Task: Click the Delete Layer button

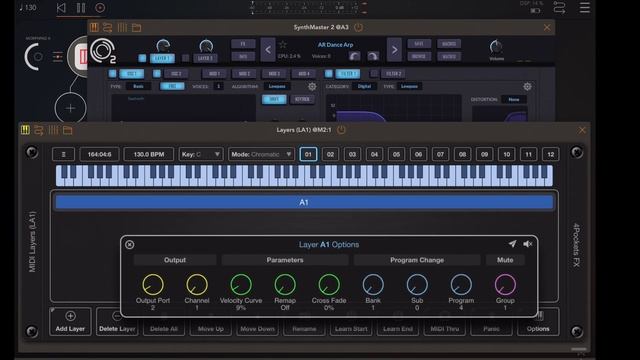Action: (117, 322)
